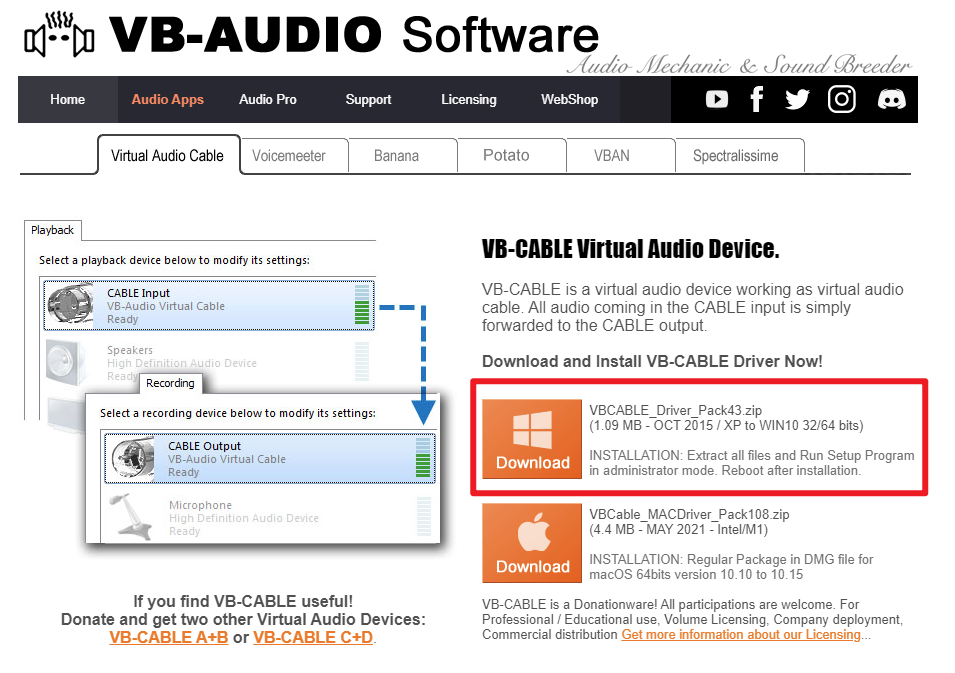The width and height of the screenshot is (955, 673).
Task: Open the VB-Audio Discord icon
Action: coord(891,99)
